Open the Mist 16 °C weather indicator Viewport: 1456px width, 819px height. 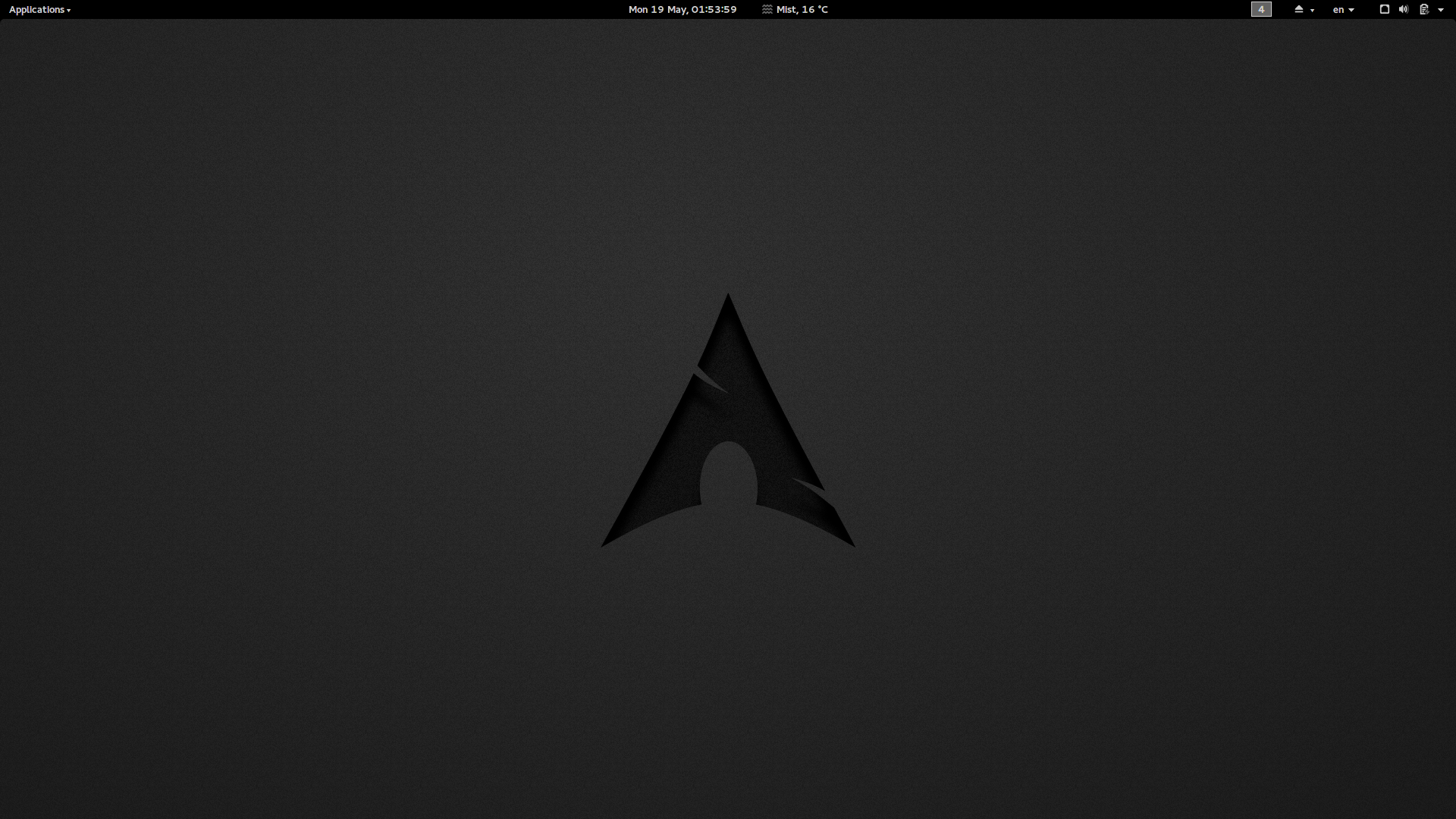(795, 9)
